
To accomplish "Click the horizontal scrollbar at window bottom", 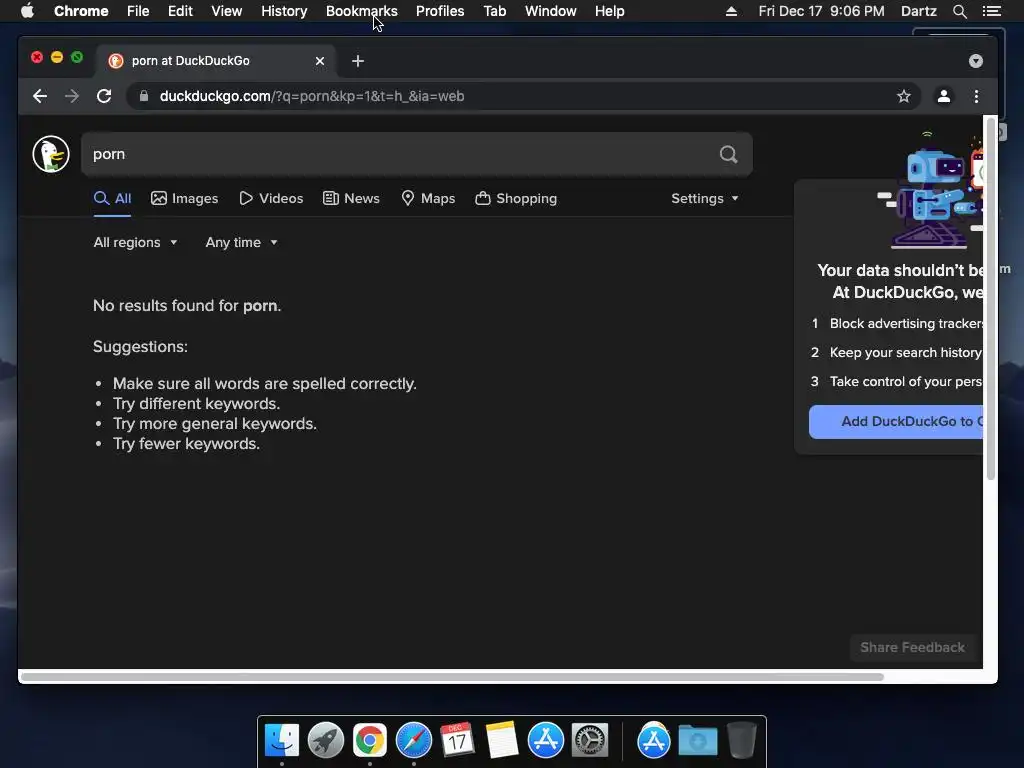I will (452, 677).
